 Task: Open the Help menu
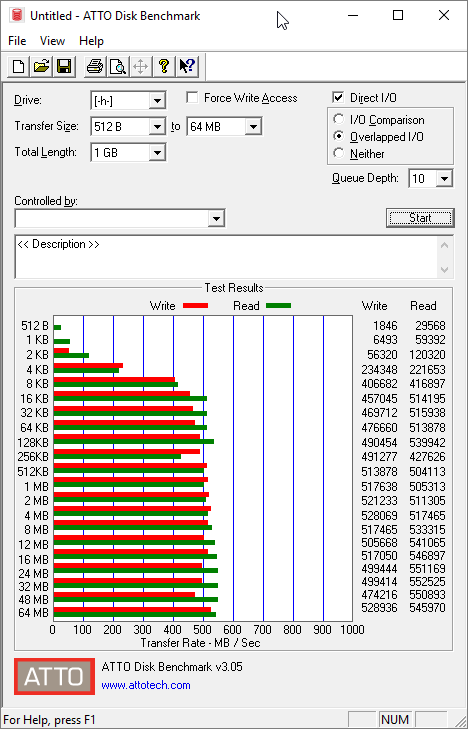91,41
